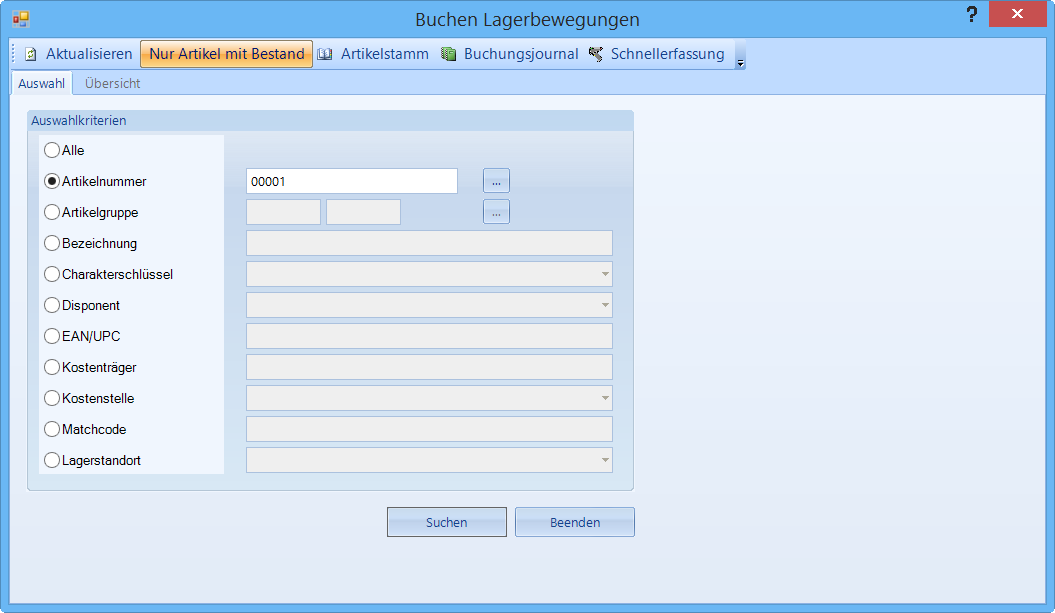The image size is (1055, 613).
Task: Open the Disponent dropdown list
Action: 604,305
